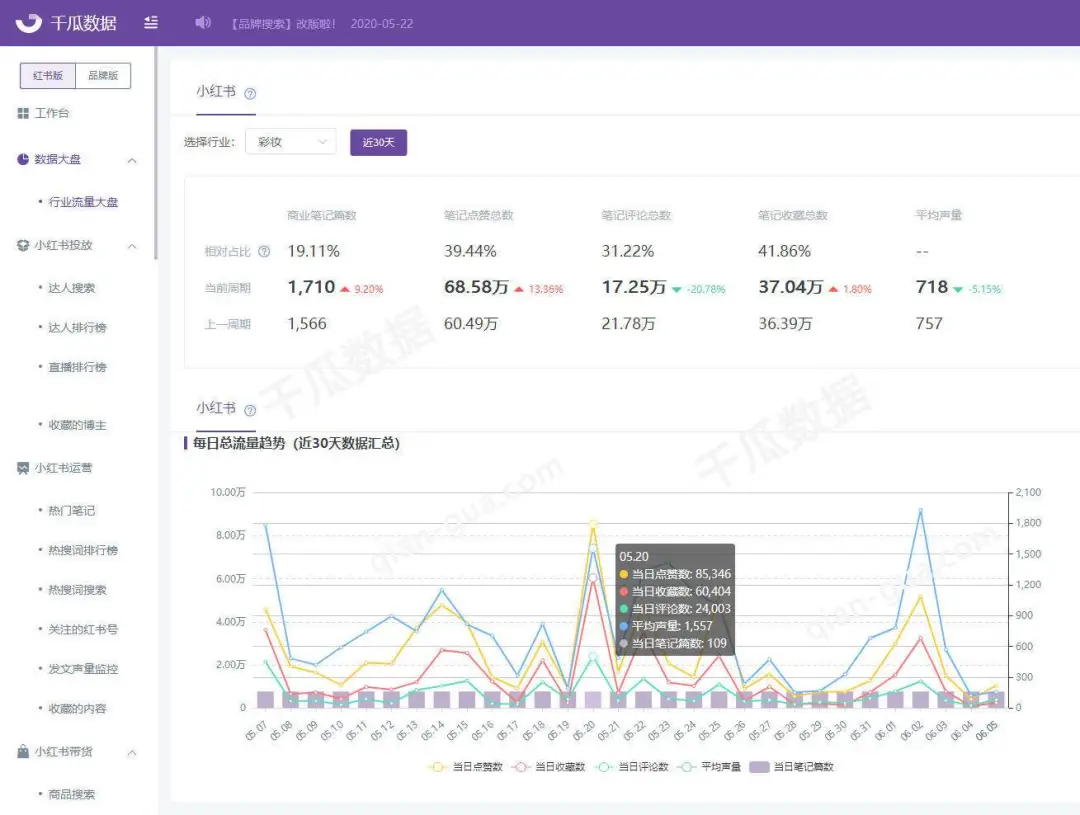
Task: Open 行业流量大盘 menu item
Action: tap(83, 202)
